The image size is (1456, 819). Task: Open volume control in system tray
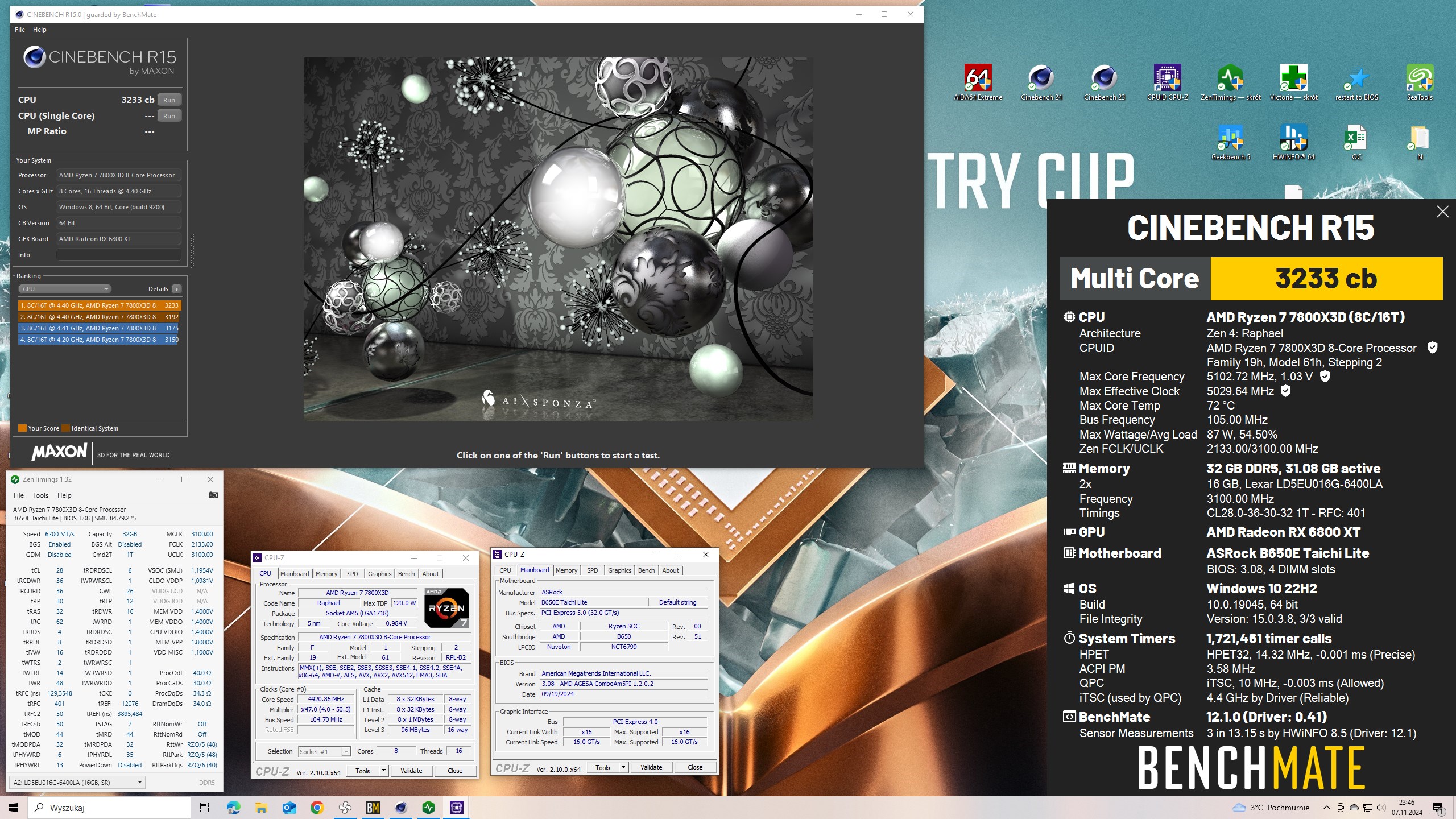pyautogui.click(x=1380, y=808)
